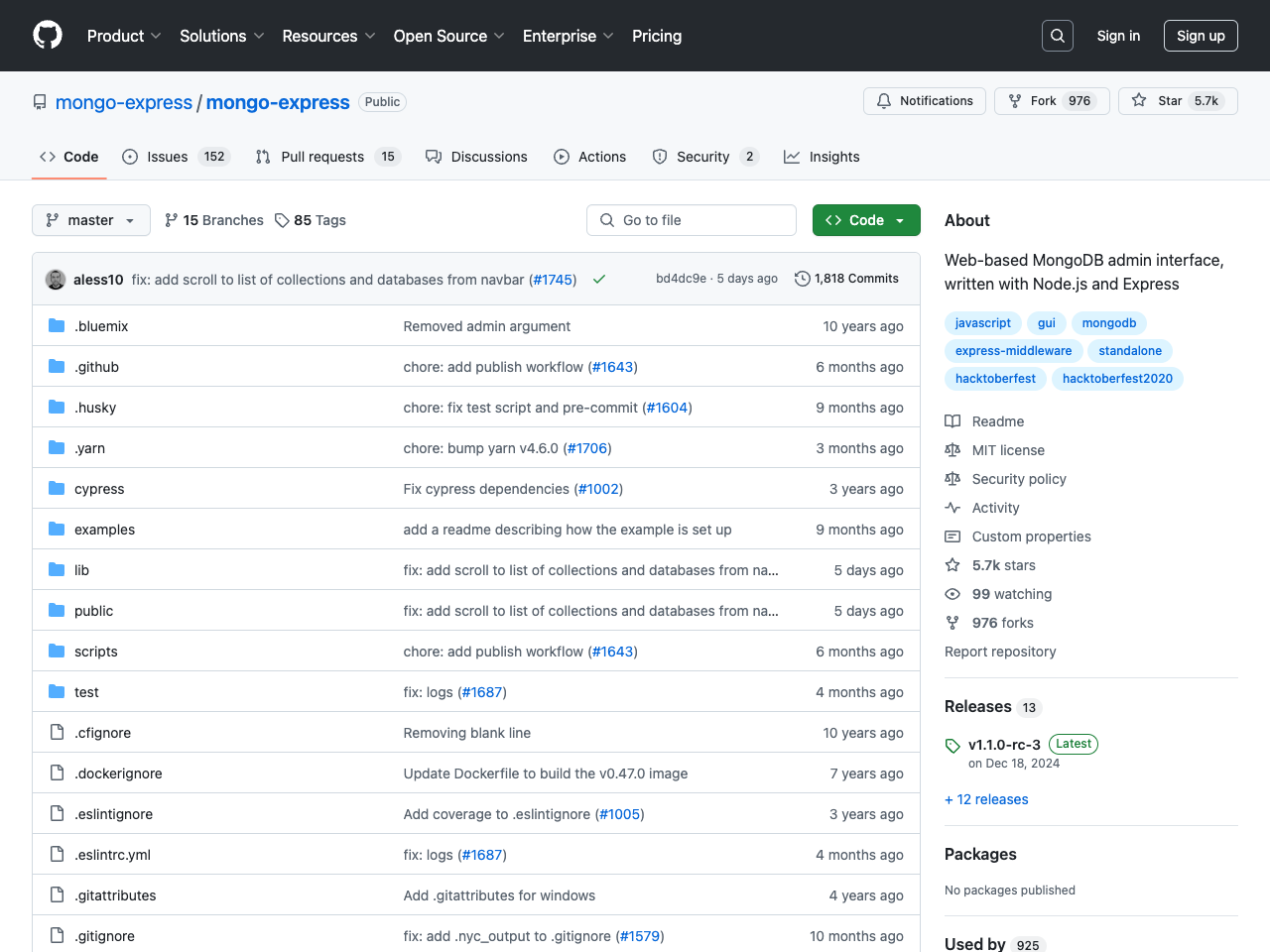The height and width of the screenshot is (952, 1270).
Task: Click the note icon beside Custom properties
Action: click(x=952, y=536)
